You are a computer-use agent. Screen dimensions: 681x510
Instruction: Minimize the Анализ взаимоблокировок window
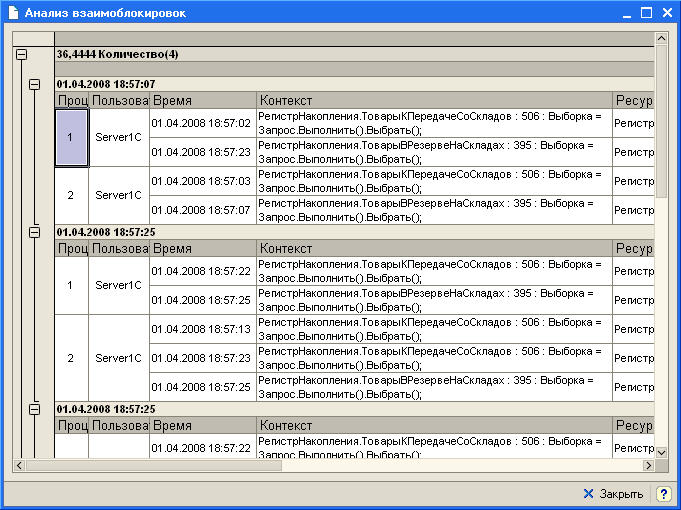pyautogui.click(x=625, y=13)
